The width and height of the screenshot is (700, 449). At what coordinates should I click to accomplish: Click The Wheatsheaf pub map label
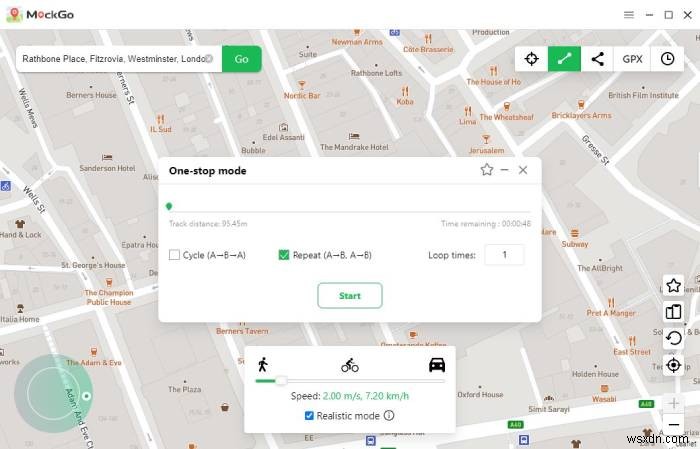pyautogui.click(x=506, y=117)
